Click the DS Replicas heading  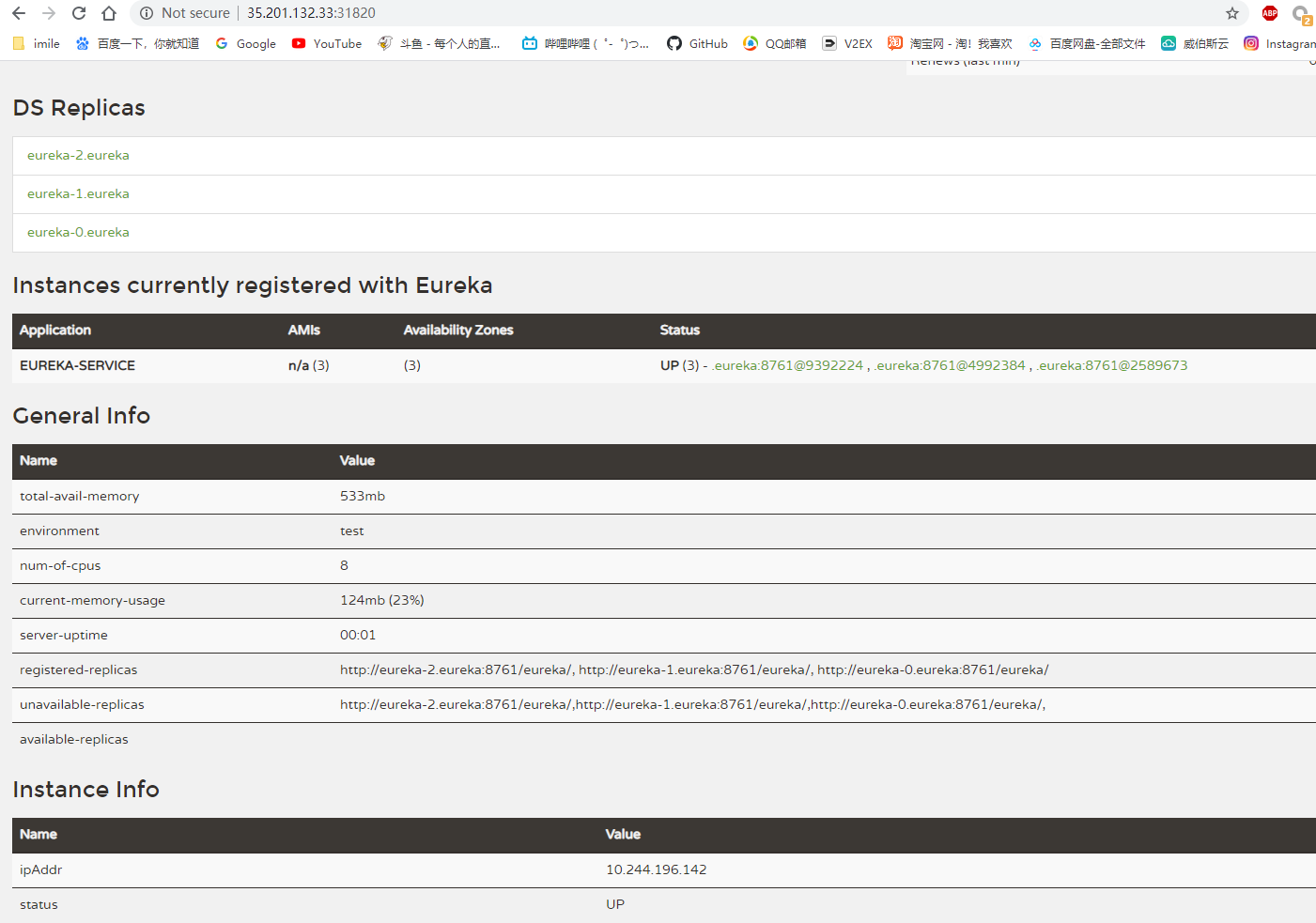click(79, 108)
